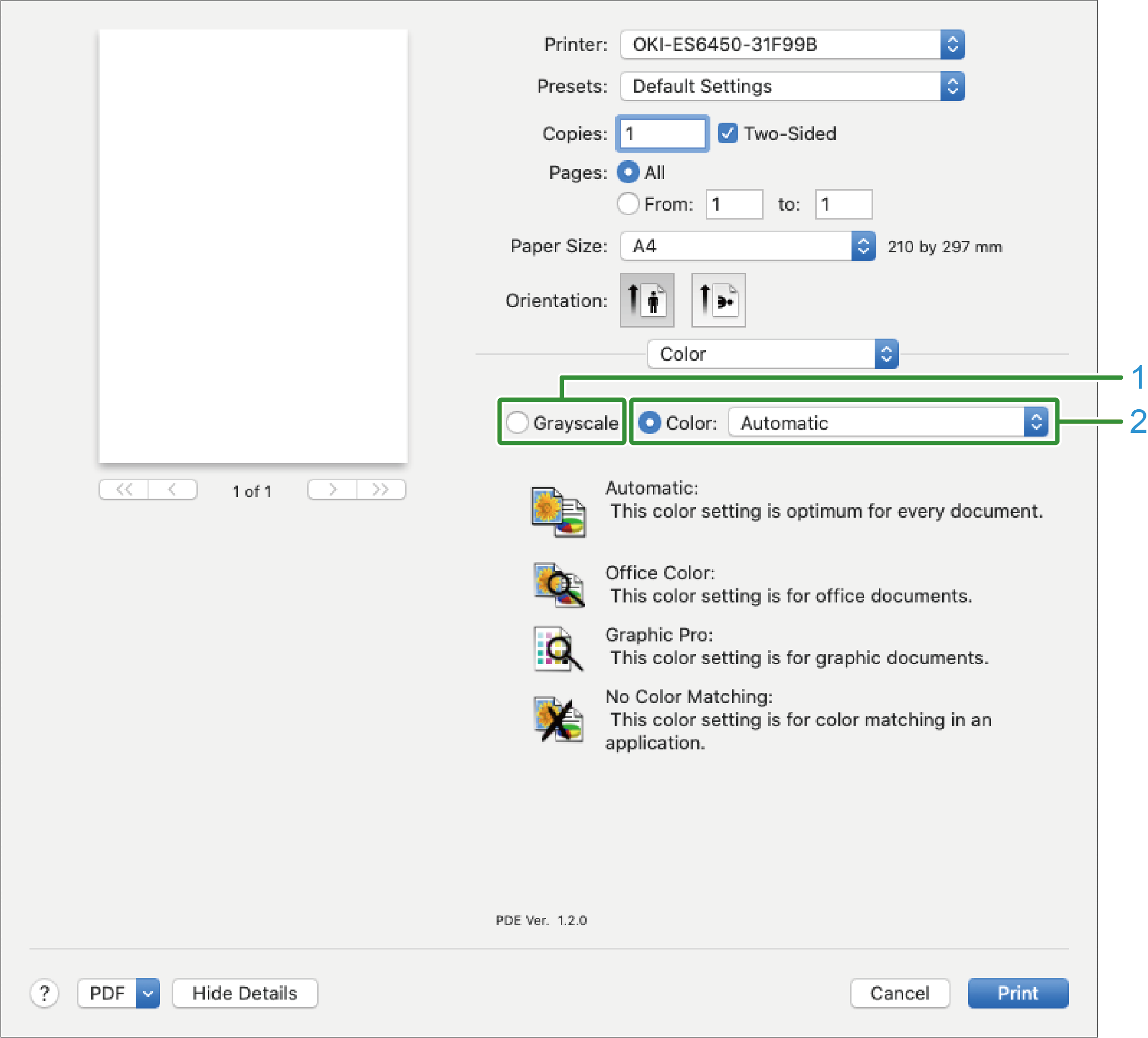
Task: Disable the Two-Sided checkbox
Action: [727, 133]
